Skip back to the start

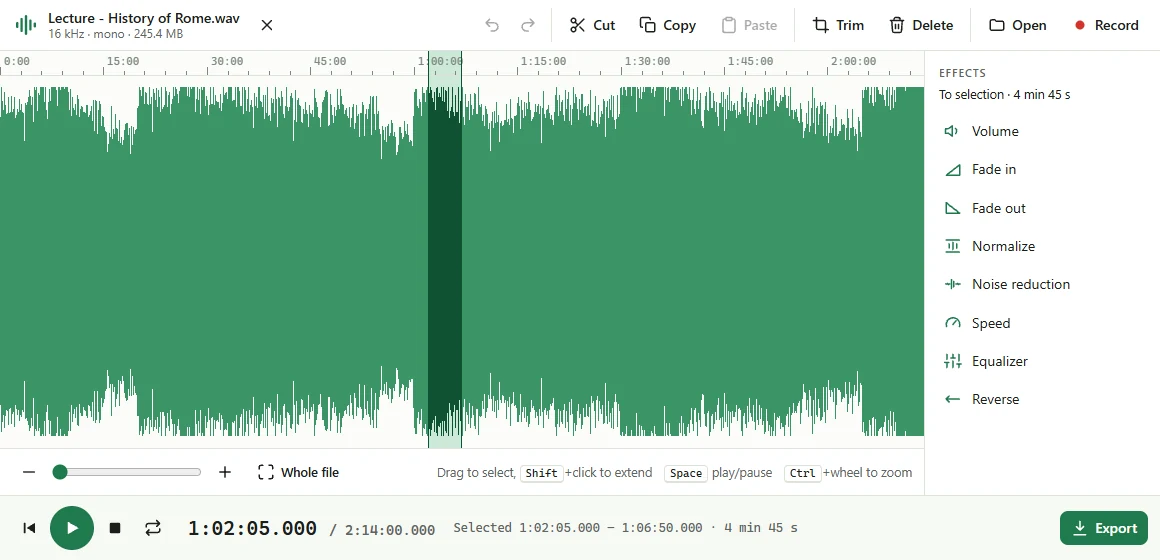[x=29, y=527]
